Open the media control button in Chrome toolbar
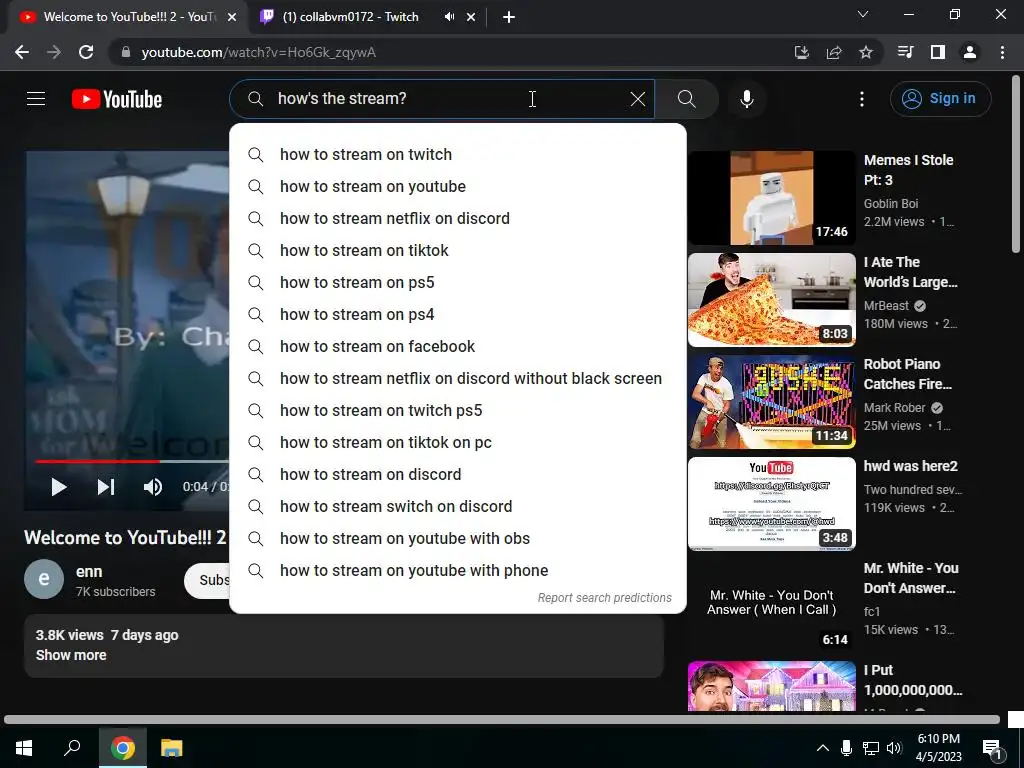The height and width of the screenshot is (768, 1024). click(x=905, y=52)
